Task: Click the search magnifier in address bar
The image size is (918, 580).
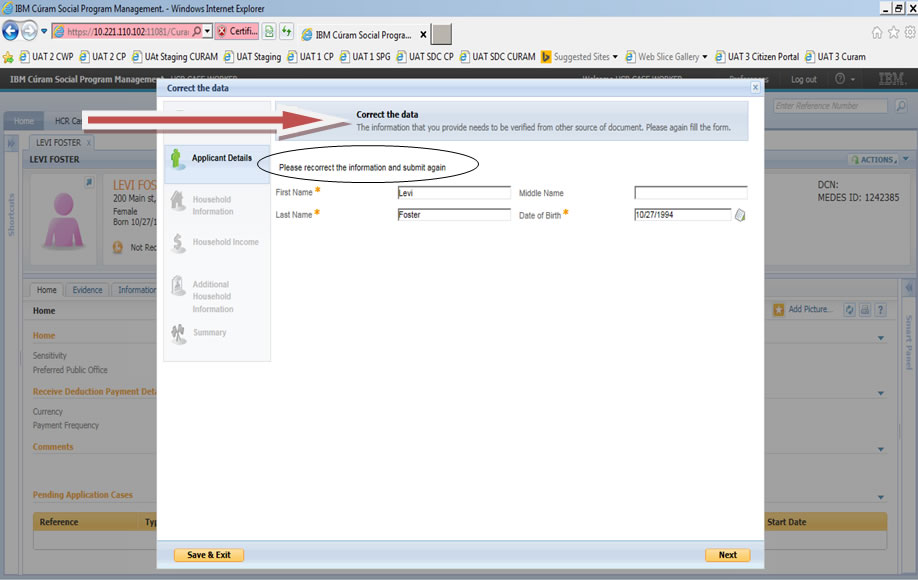Action: [x=197, y=31]
